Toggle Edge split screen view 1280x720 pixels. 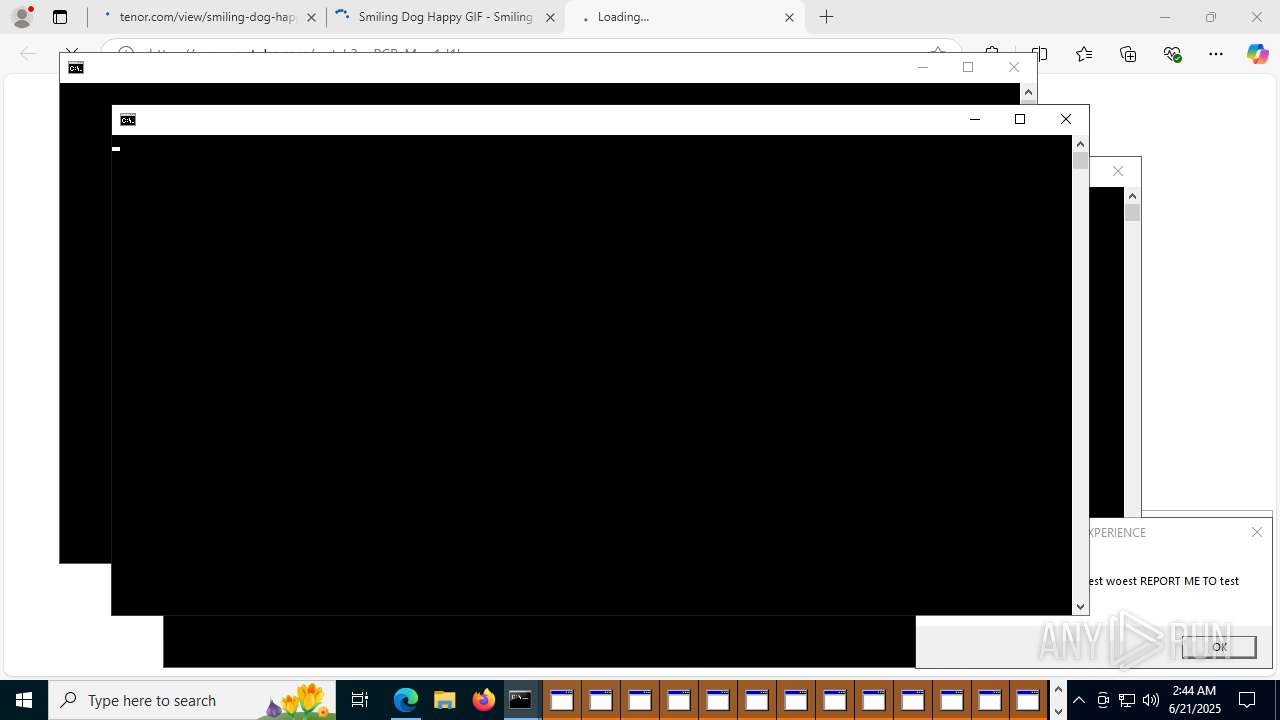point(1040,54)
